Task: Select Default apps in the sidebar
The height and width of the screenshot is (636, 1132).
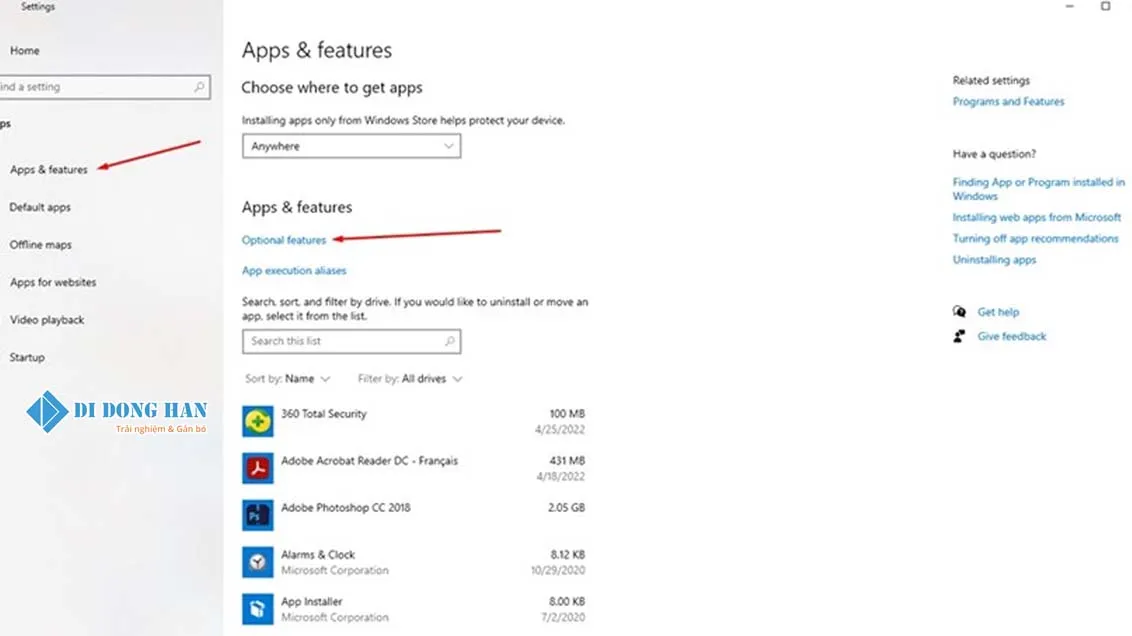Action: tap(40, 207)
